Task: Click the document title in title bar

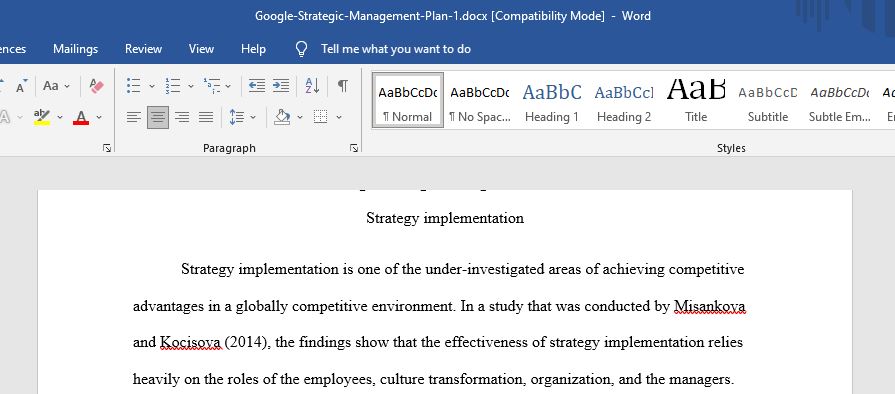Action: tap(453, 16)
